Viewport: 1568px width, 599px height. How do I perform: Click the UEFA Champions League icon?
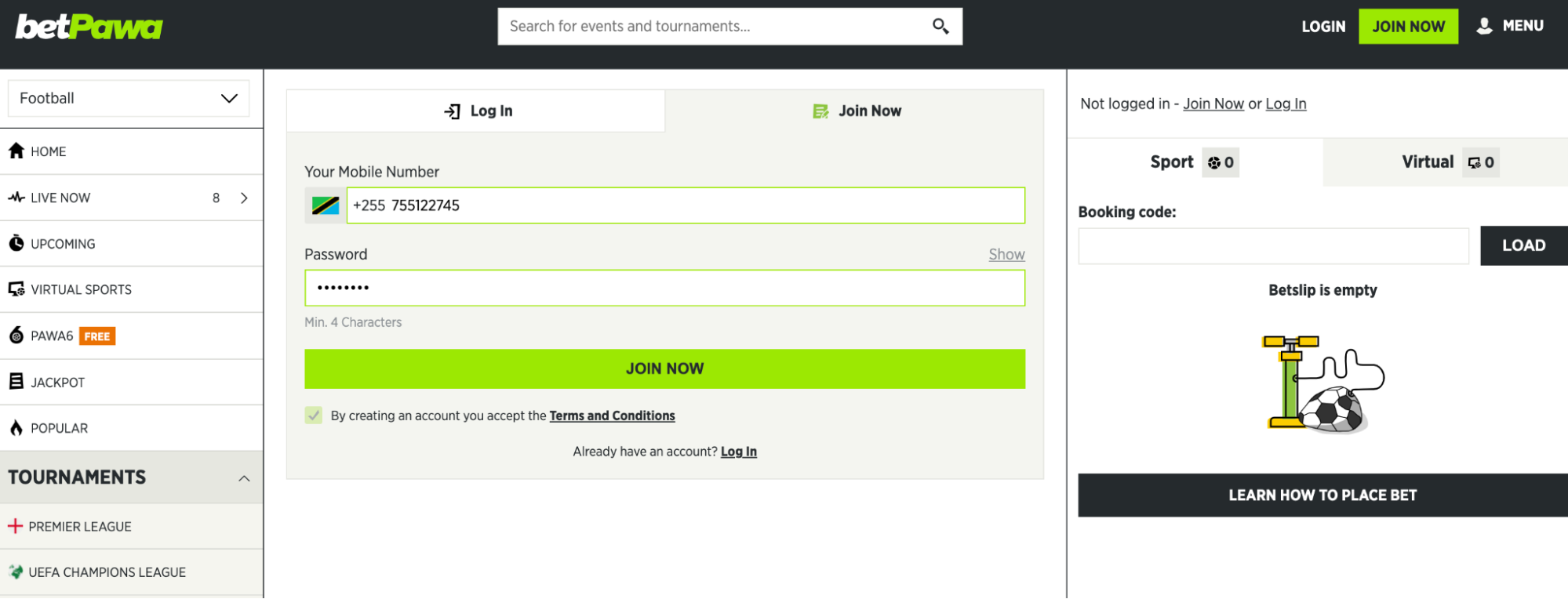(16, 572)
